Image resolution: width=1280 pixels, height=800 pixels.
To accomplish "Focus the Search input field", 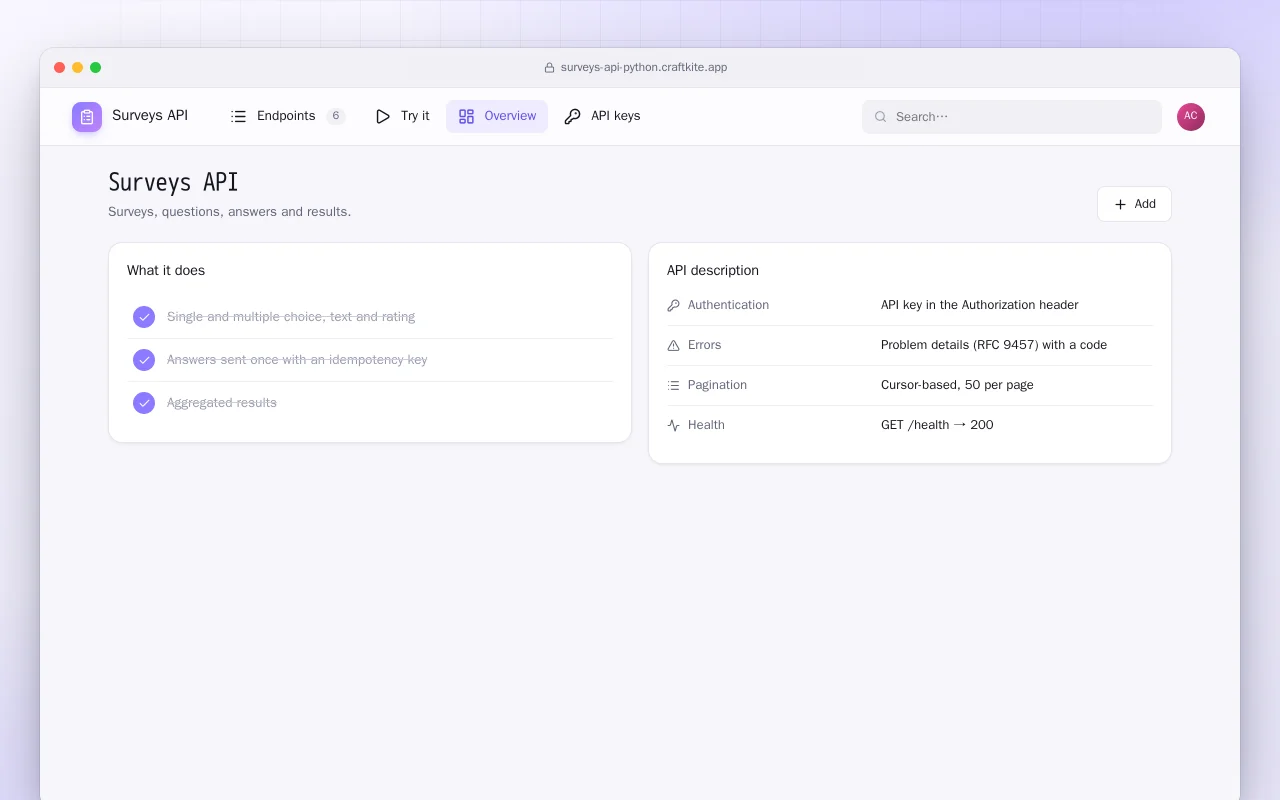I will 1012,117.
